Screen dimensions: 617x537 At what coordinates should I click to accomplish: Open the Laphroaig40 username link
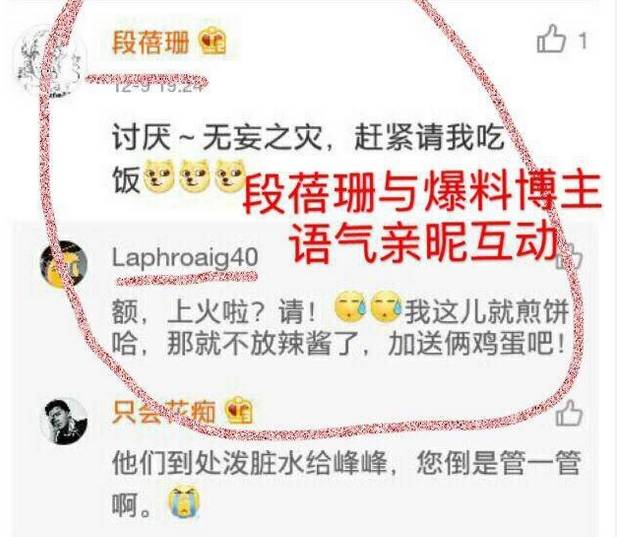click(x=185, y=258)
